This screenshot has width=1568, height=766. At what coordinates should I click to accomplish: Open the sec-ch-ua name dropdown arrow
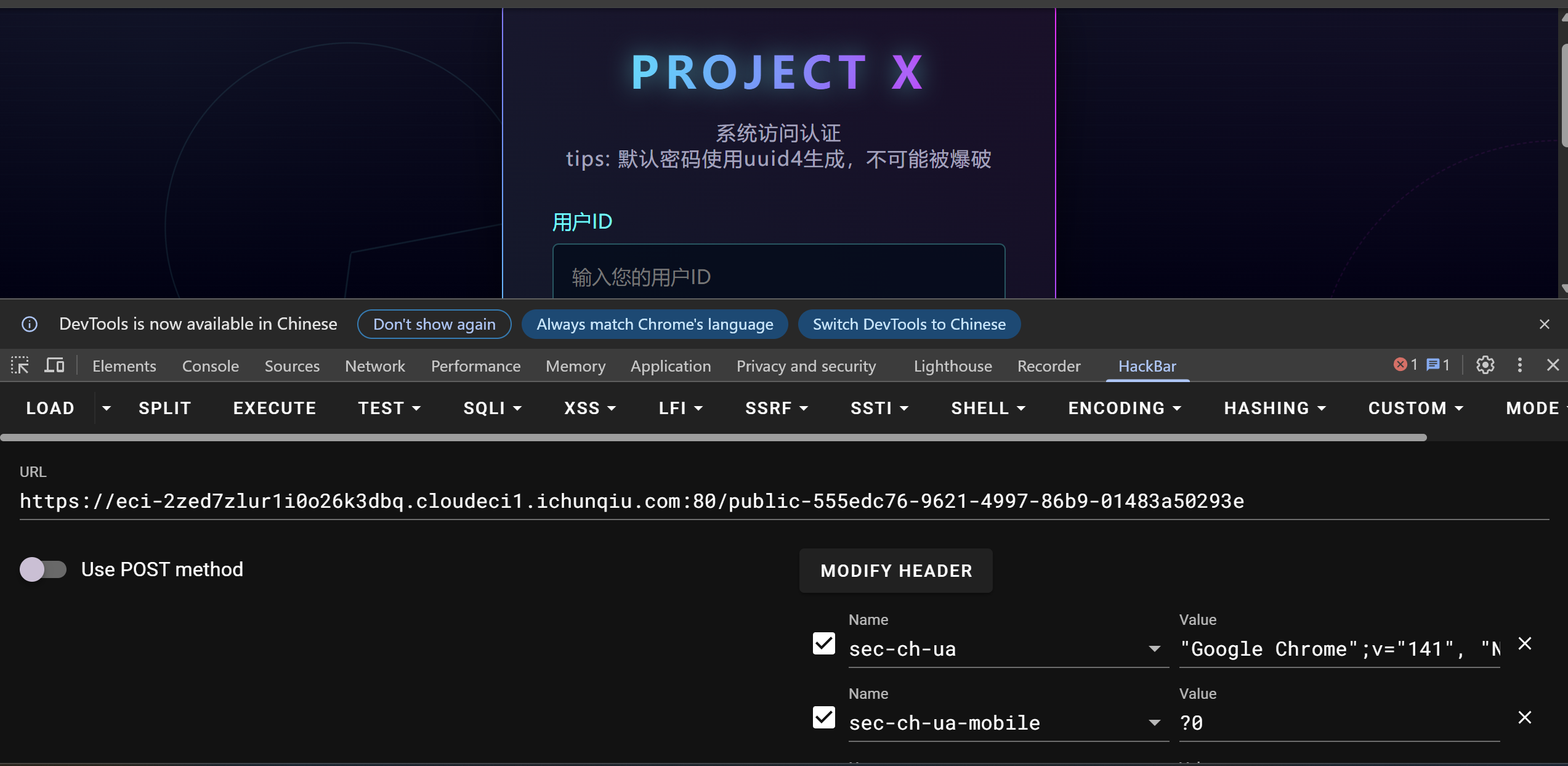pos(1154,649)
